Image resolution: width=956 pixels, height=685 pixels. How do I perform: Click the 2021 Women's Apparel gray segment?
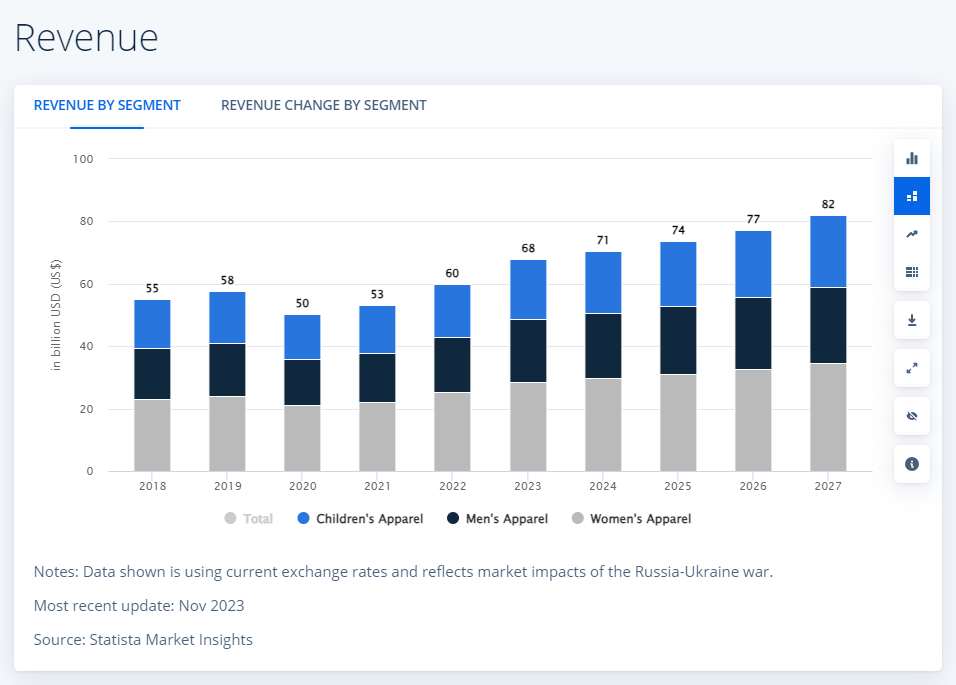(x=377, y=436)
